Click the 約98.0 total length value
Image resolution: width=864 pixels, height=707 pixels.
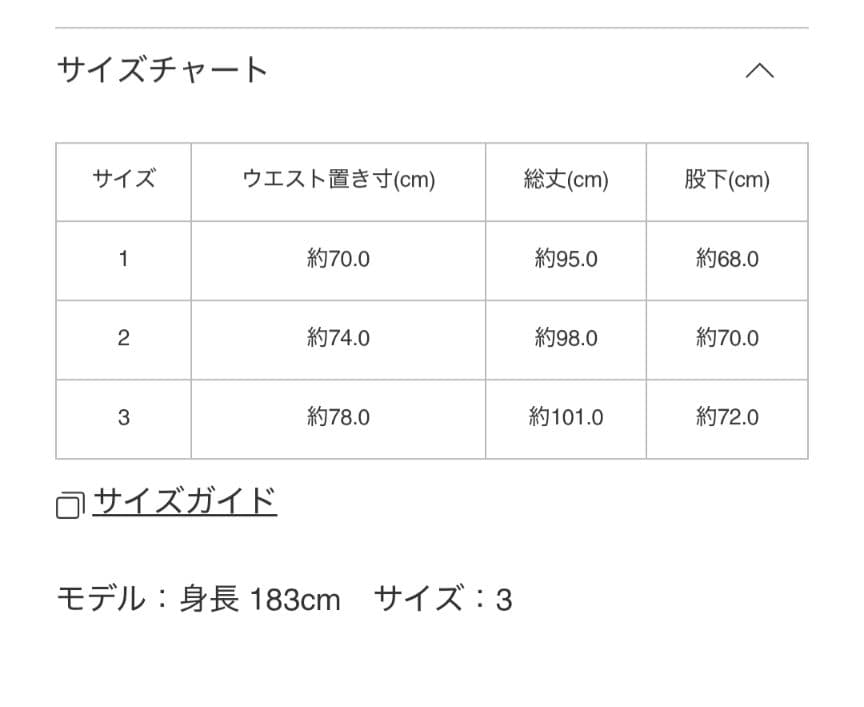(x=565, y=339)
